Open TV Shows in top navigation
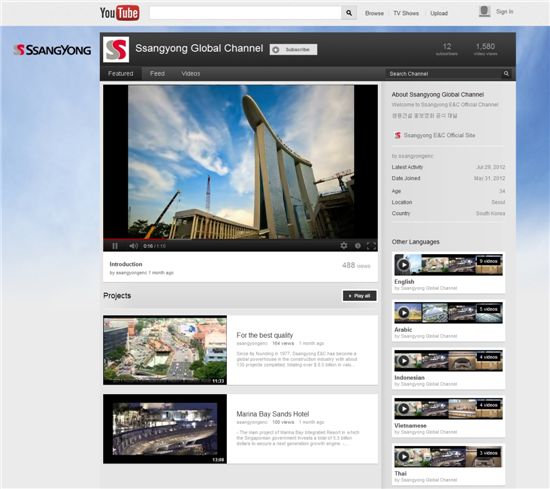 coord(406,13)
